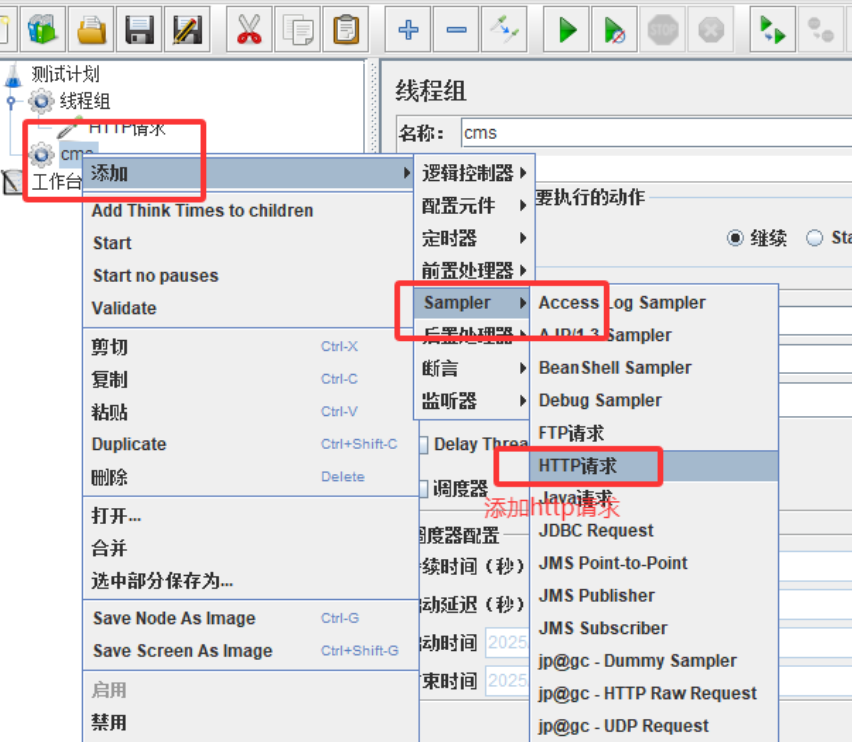Click the Paste clipboard icon
The height and width of the screenshot is (742, 852).
point(346,29)
